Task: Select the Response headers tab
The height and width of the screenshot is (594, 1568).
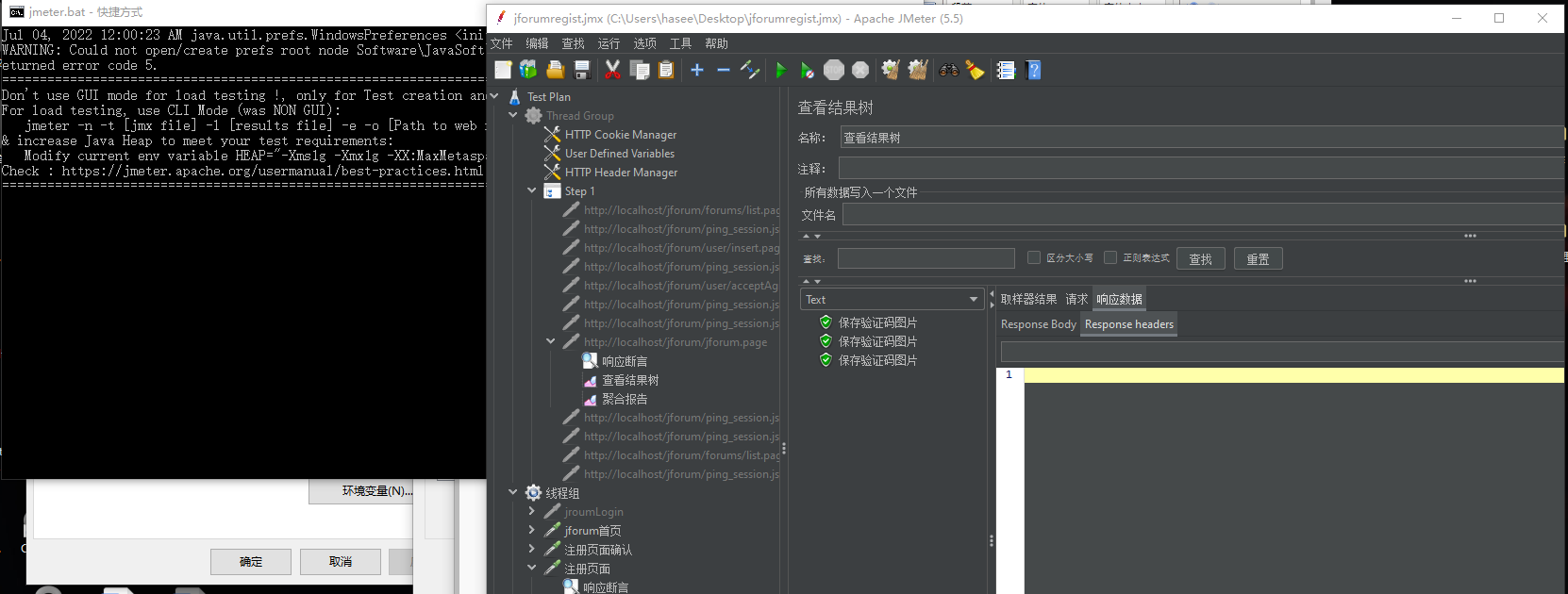Action: [x=1129, y=324]
